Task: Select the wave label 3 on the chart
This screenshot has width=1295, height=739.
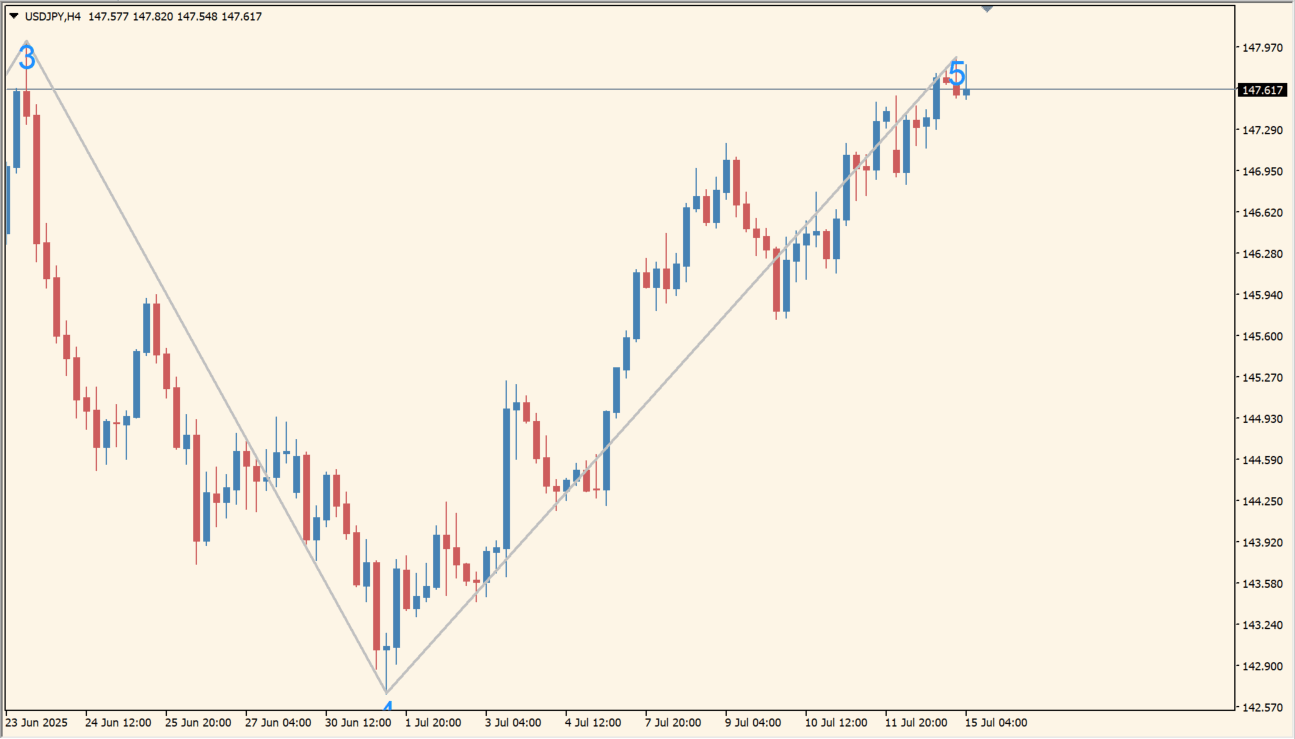Action: coord(27,57)
